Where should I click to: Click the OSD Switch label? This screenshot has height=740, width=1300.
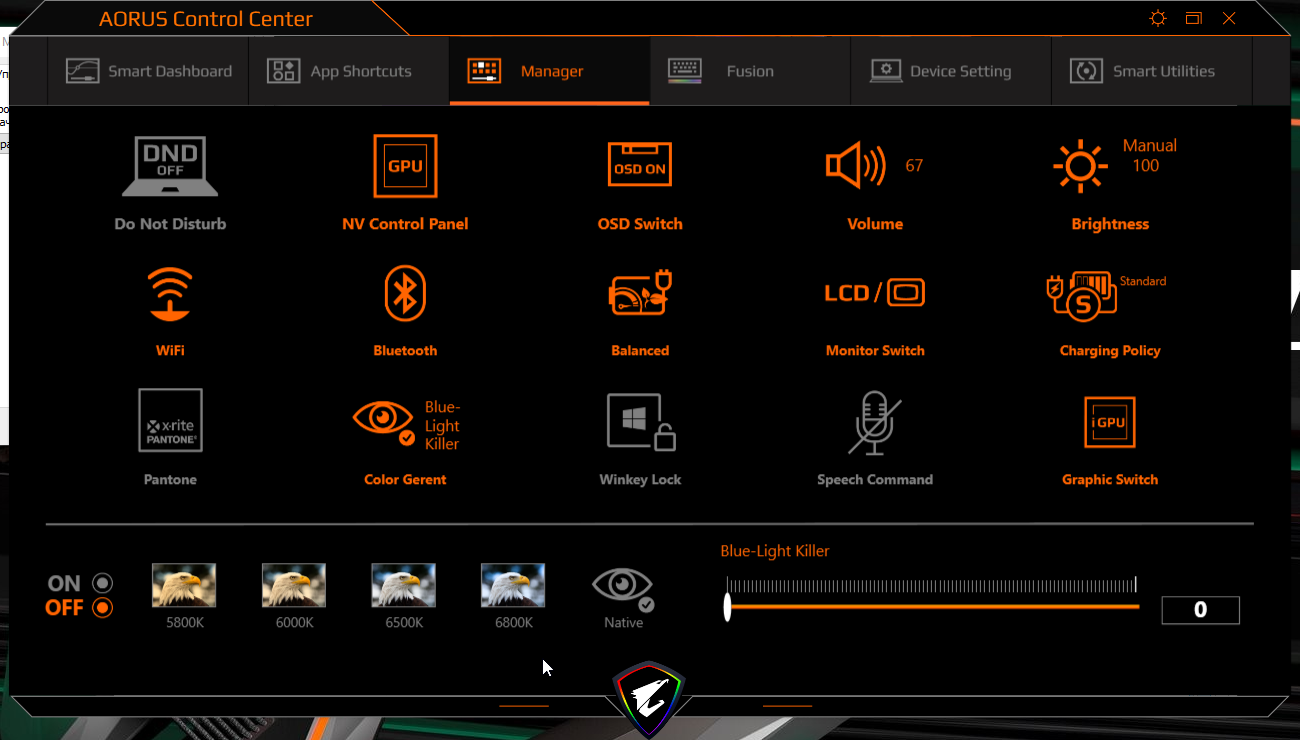(640, 224)
